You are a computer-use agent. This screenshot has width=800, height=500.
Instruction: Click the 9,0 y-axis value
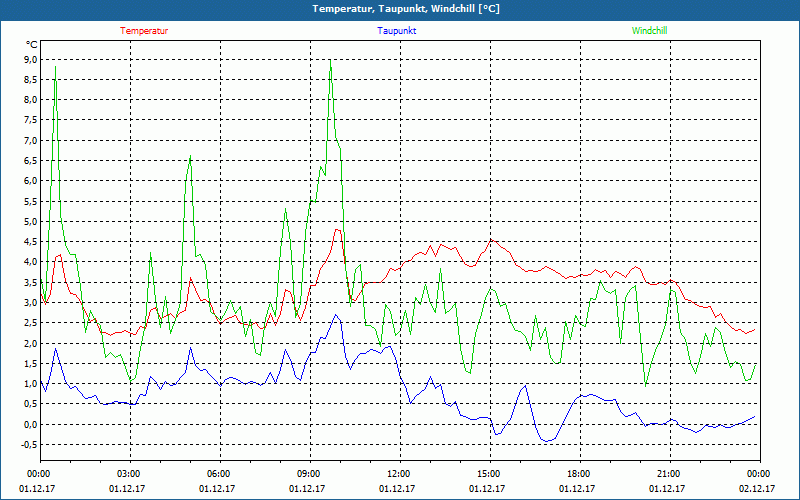click(x=31, y=59)
